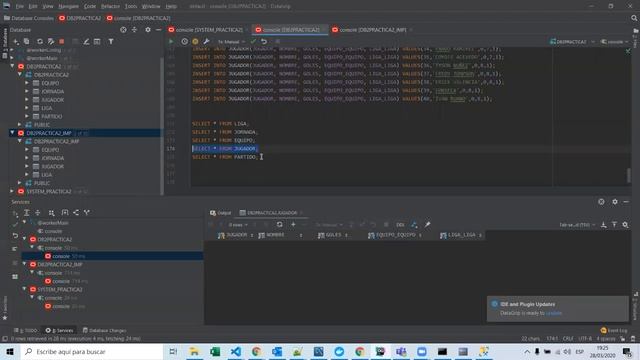The height and width of the screenshot is (360, 640).
Task: Toggle the Structure tool window side tab
Action: [x=636, y=305]
